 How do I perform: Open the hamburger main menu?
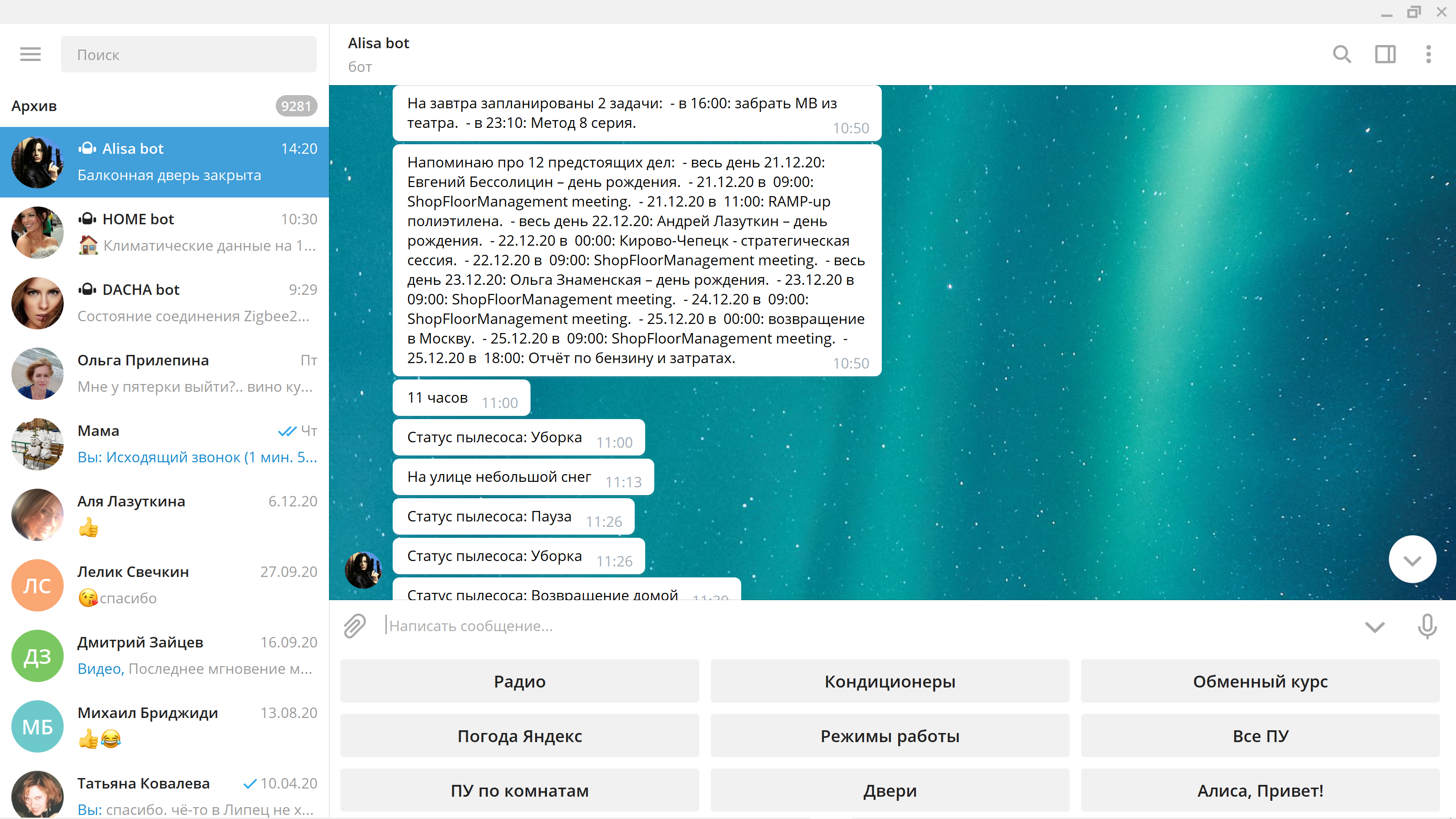pyautogui.click(x=30, y=54)
